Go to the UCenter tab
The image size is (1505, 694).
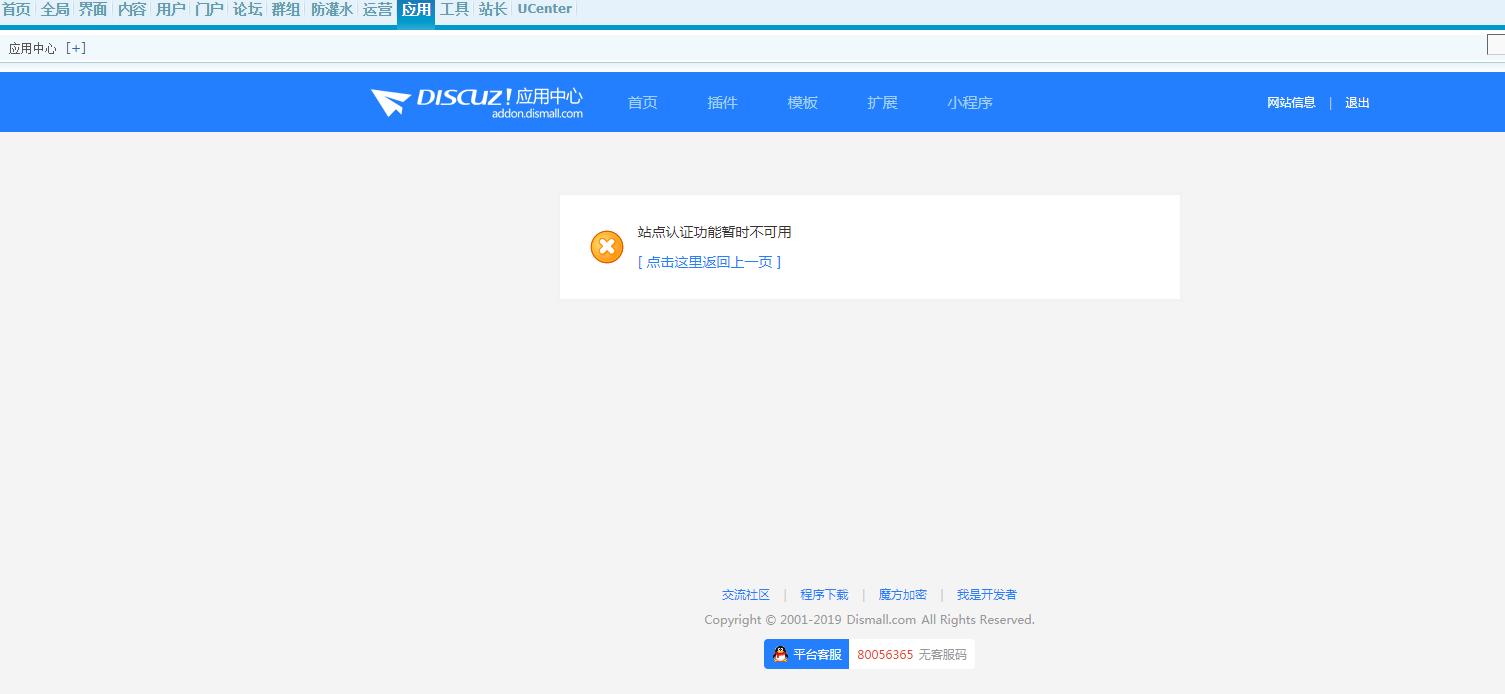click(x=544, y=10)
